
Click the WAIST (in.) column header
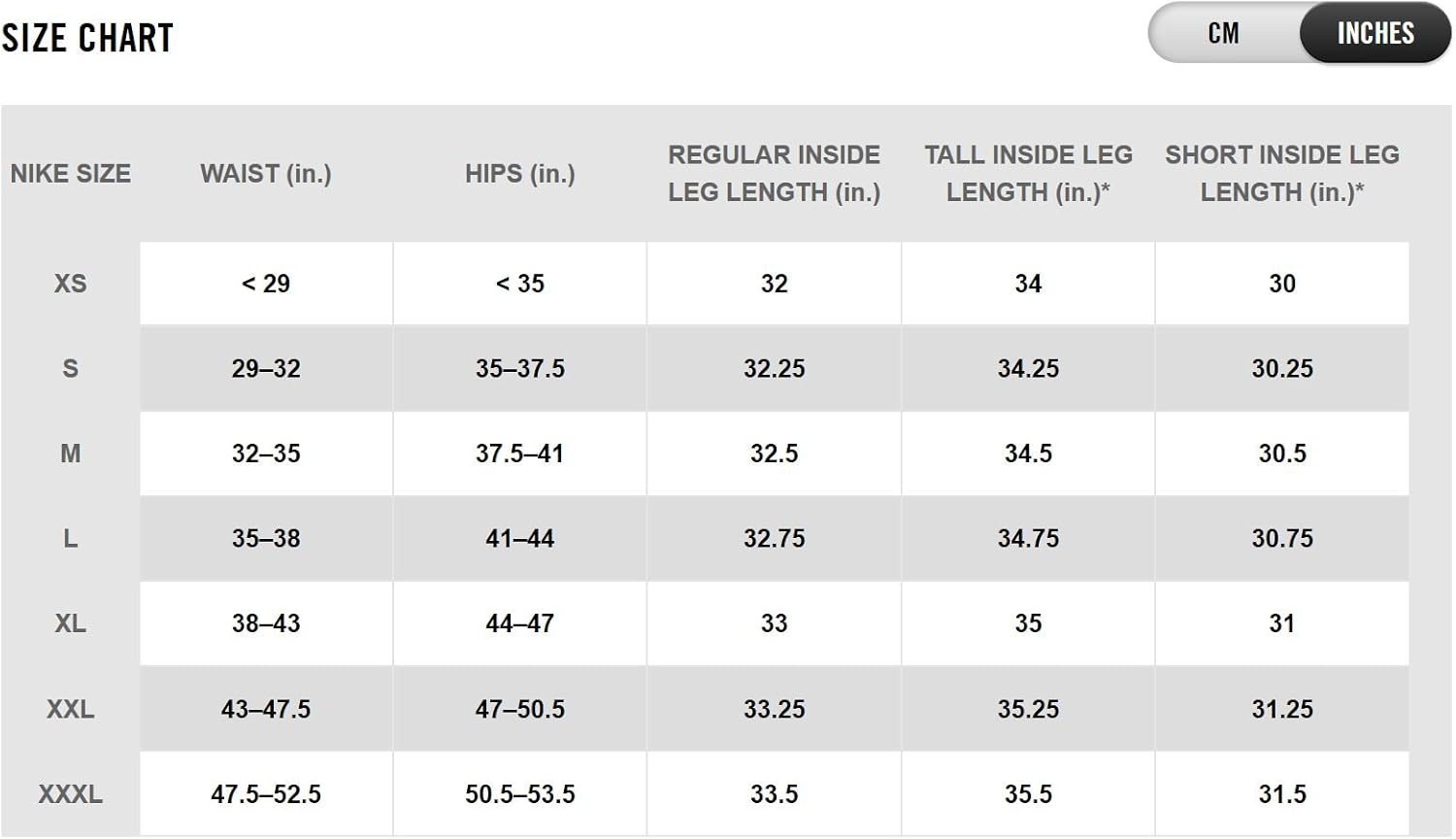pos(266,174)
